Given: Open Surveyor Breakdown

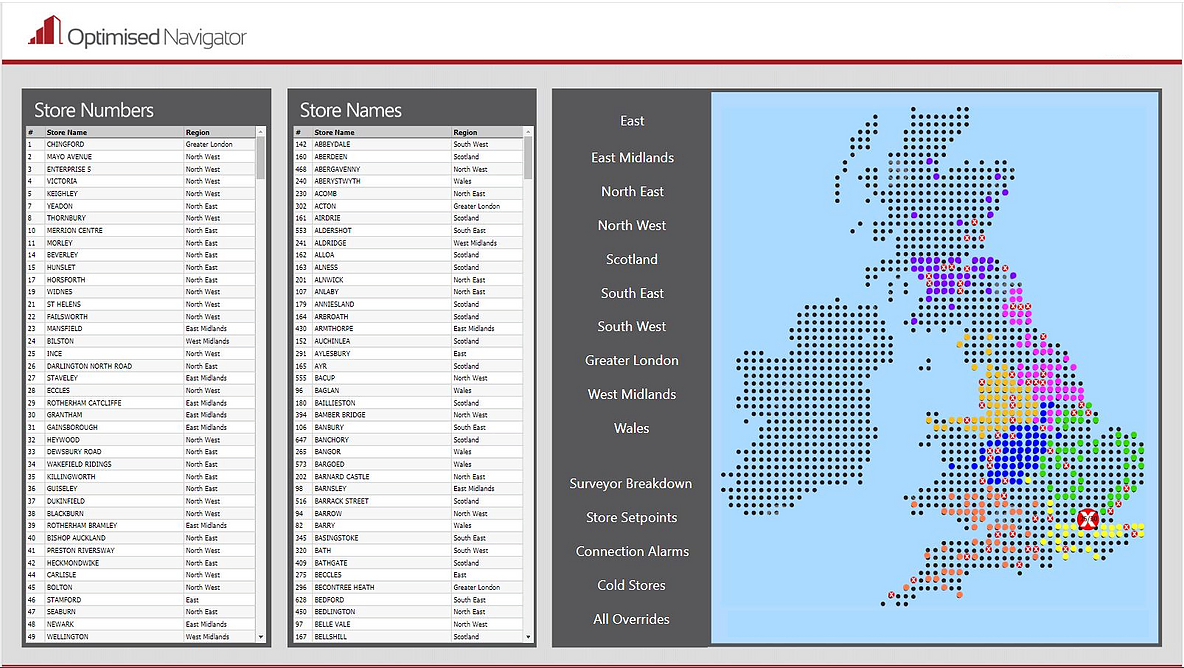Looking at the screenshot, I should tap(631, 483).
